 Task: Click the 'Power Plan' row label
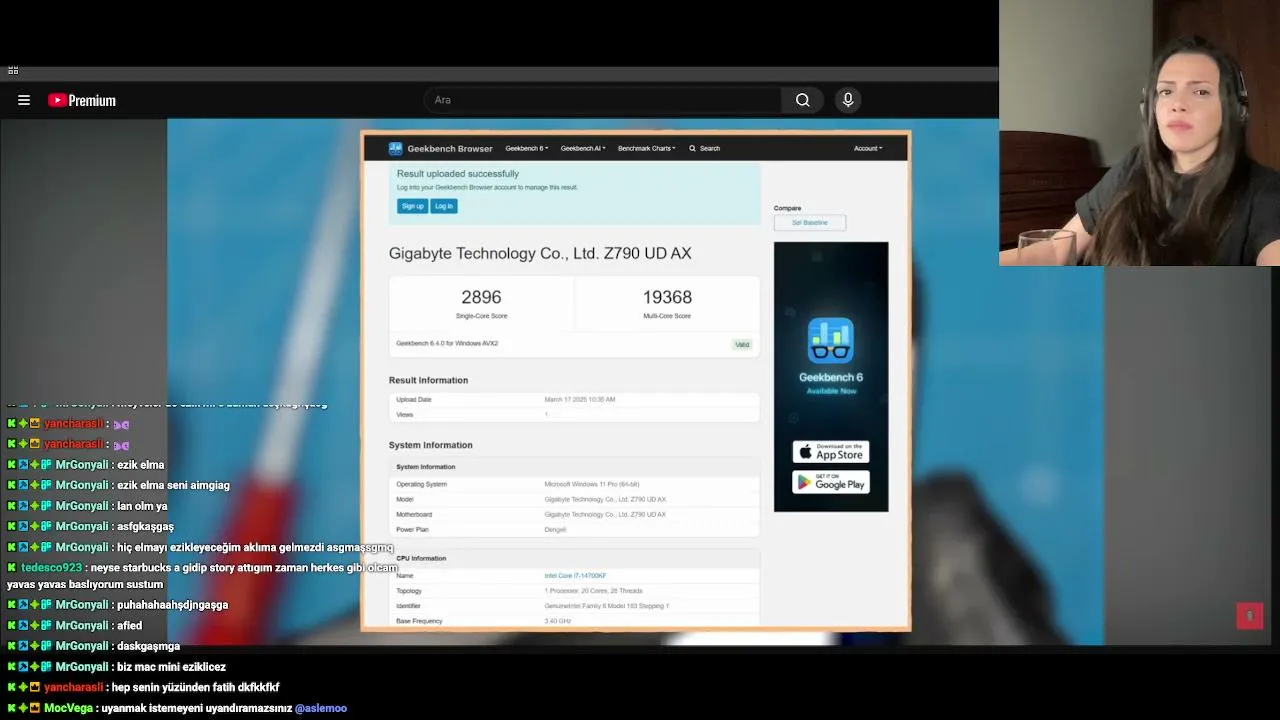412,529
